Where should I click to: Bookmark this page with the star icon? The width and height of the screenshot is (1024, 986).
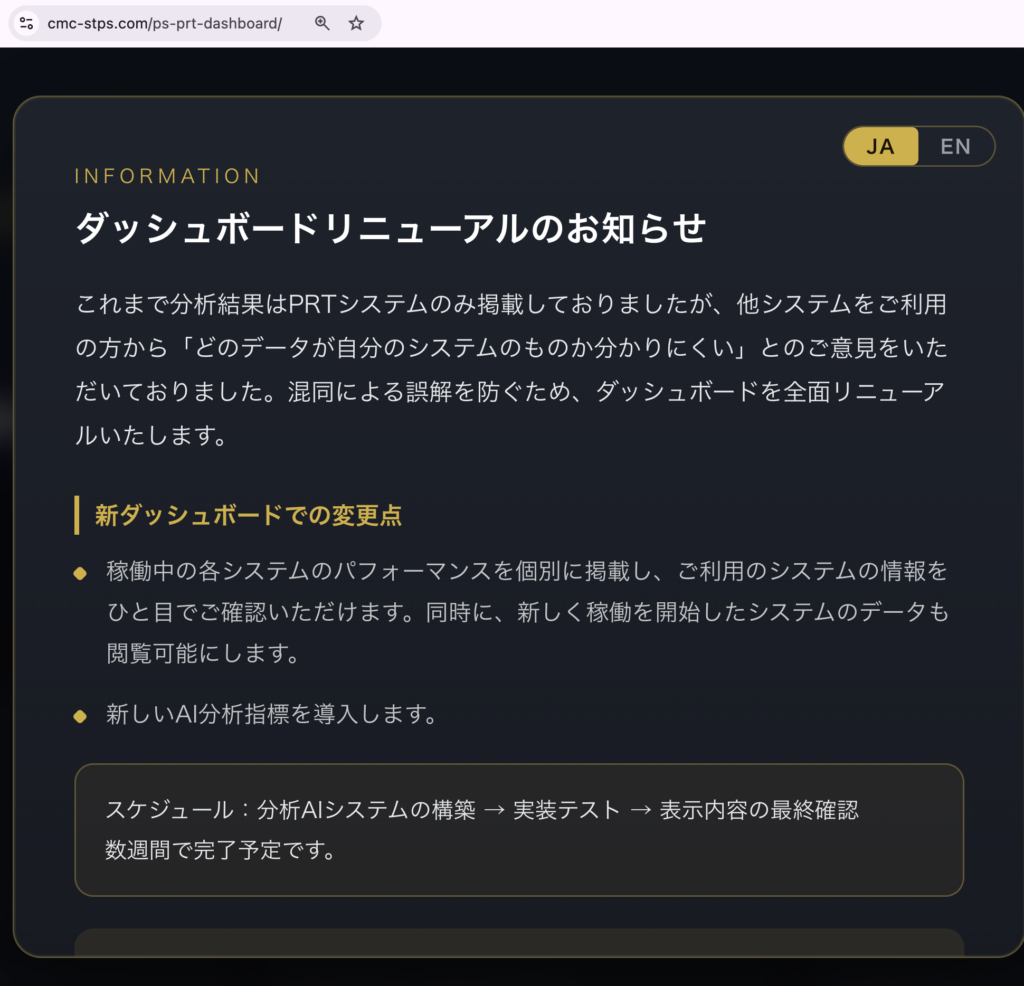click(x=356, y=24)
